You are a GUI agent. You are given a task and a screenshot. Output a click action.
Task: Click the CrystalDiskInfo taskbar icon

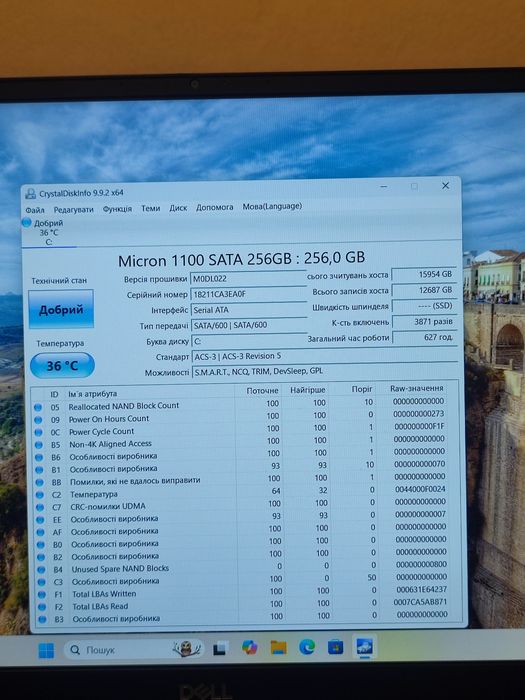(365, 646)
